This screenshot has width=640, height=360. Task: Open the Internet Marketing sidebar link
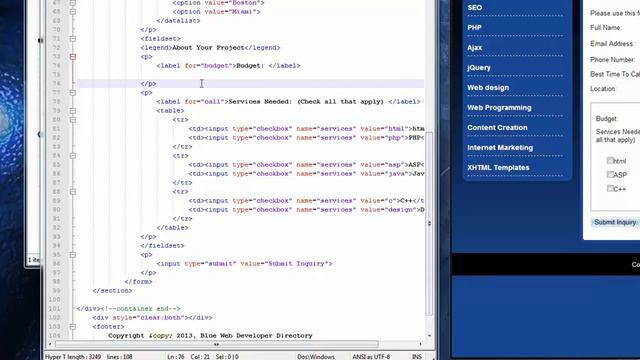point(500,148)
